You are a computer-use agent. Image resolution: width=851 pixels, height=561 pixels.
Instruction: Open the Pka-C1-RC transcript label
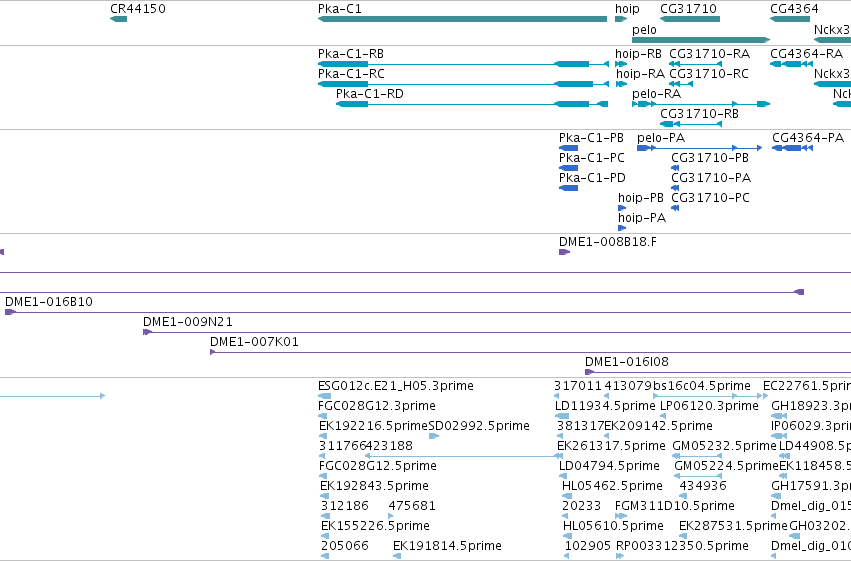(x=351, y=74)
